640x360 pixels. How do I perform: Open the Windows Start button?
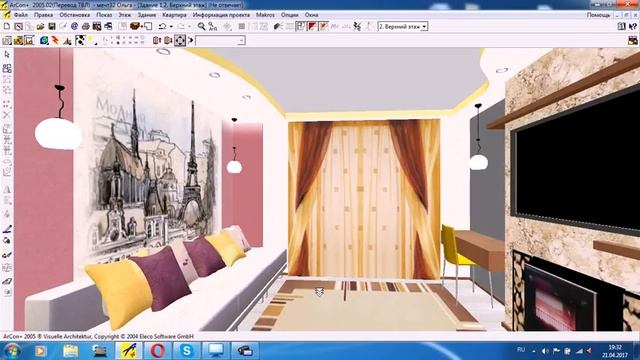point(12,351)
